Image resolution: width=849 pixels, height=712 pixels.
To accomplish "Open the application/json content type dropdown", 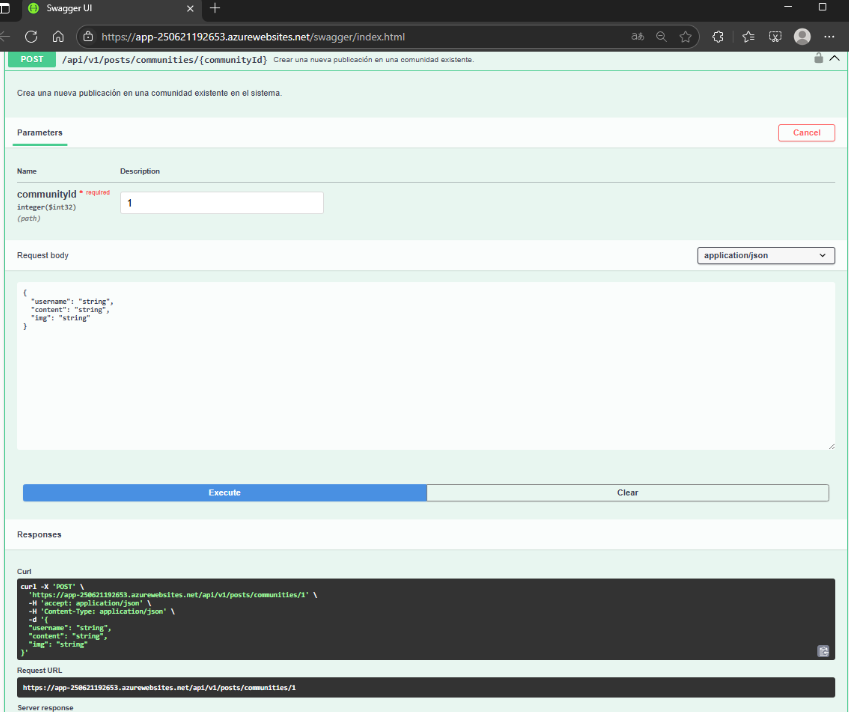I will (x=766, y=256).
